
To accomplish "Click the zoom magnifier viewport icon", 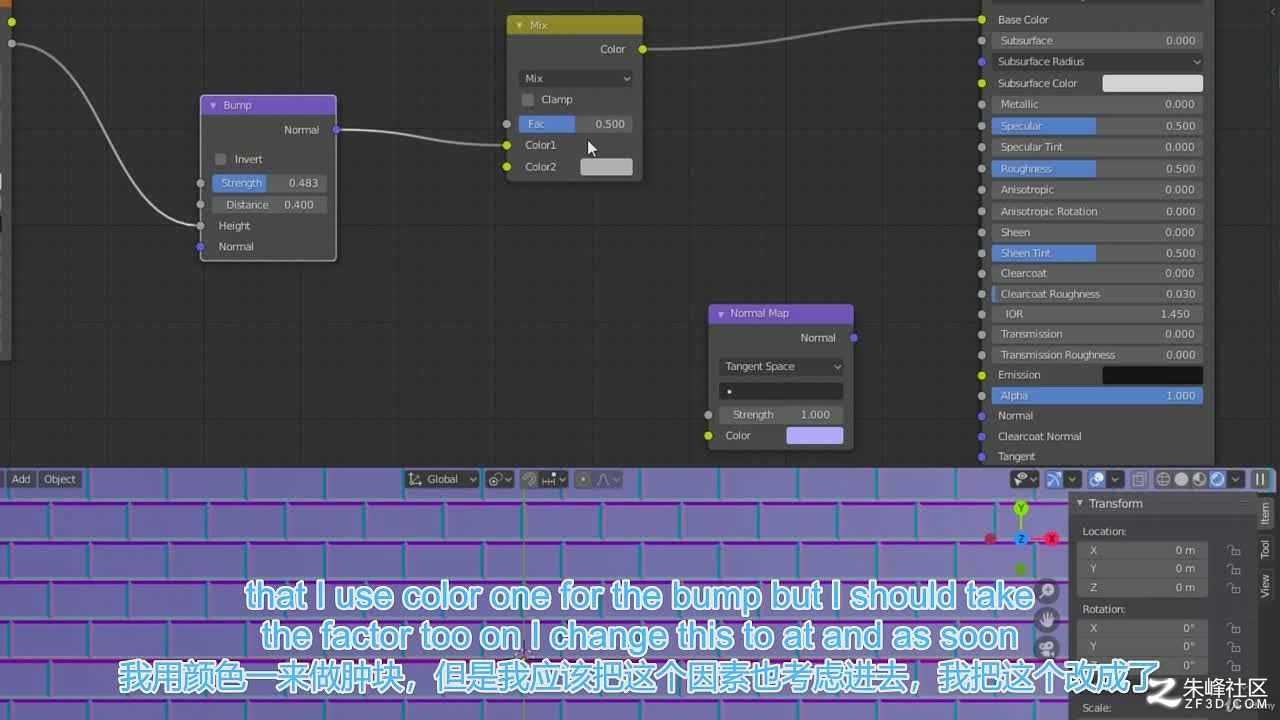I will point(1047,592).
